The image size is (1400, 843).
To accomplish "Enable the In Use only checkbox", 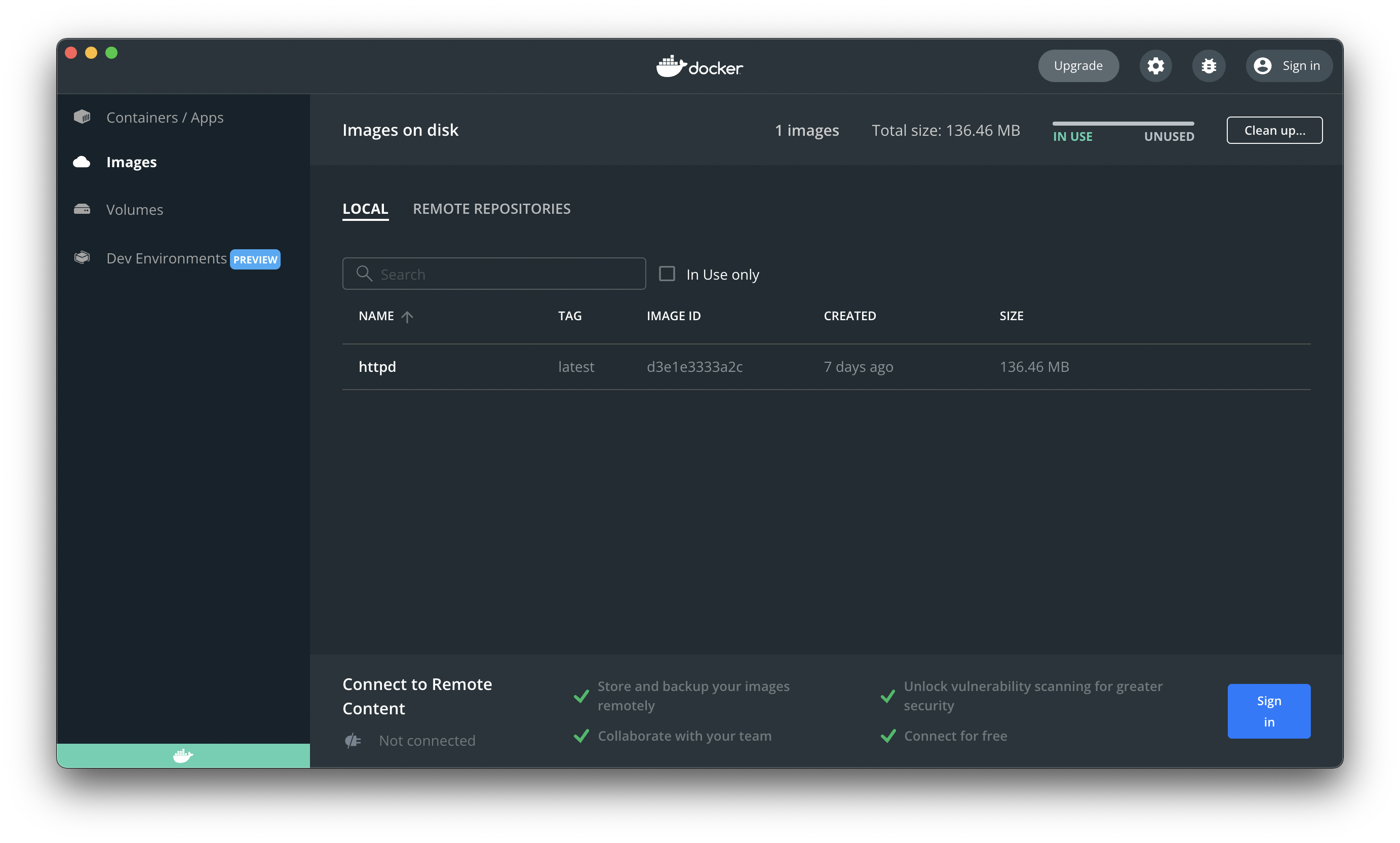I will [667, 274].
